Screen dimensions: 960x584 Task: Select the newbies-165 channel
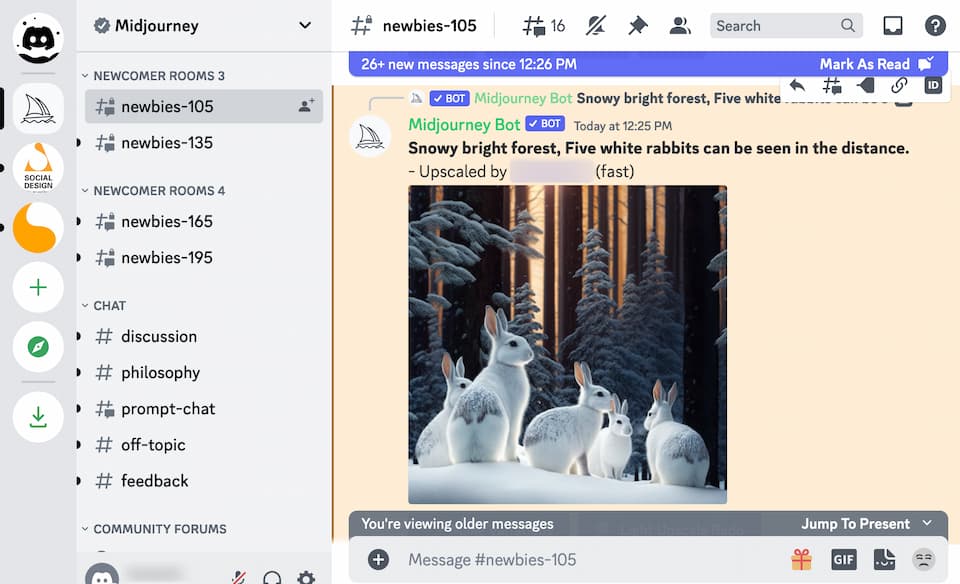(x=166, y=222)
